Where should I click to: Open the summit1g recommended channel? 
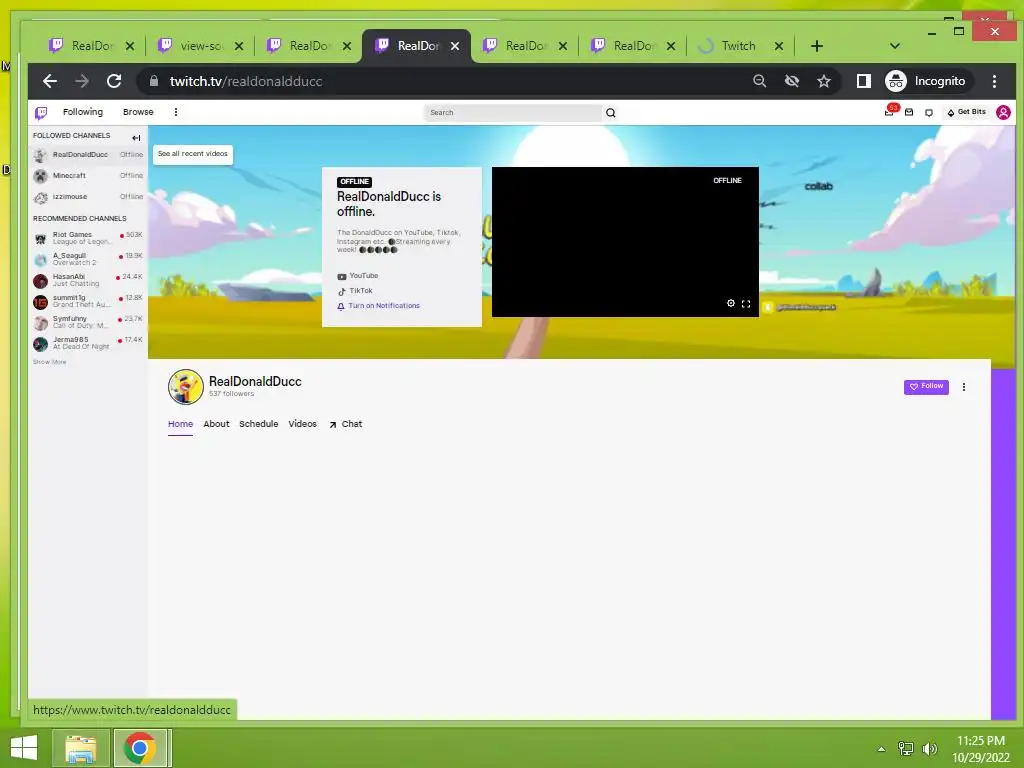tap(88, 301)
